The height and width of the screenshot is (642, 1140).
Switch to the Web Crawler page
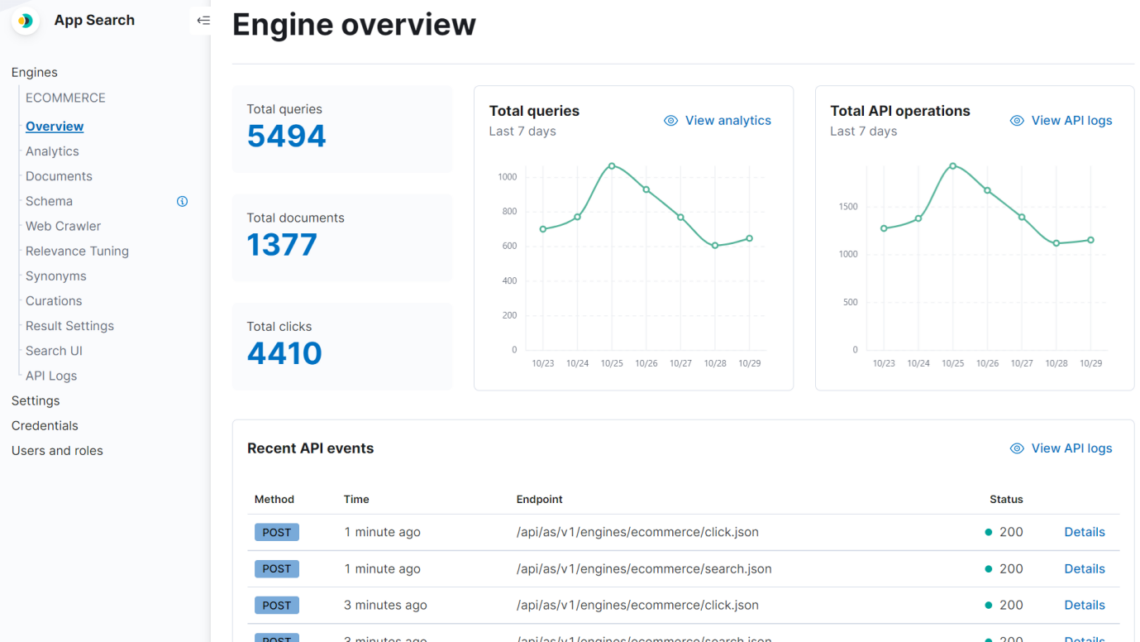[62, 226]
